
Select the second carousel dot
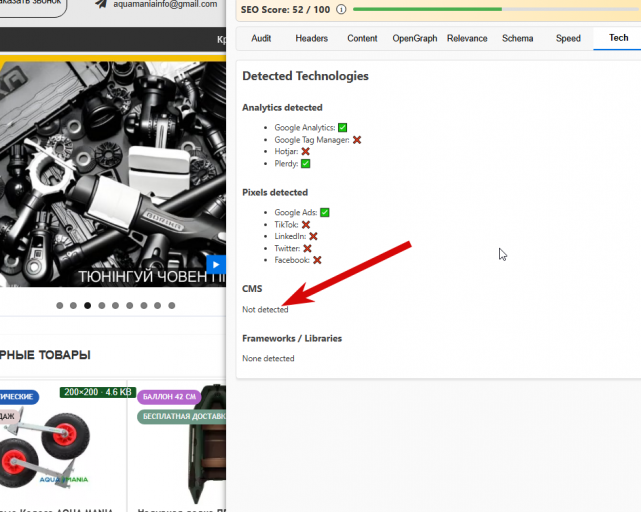(74, 305)
